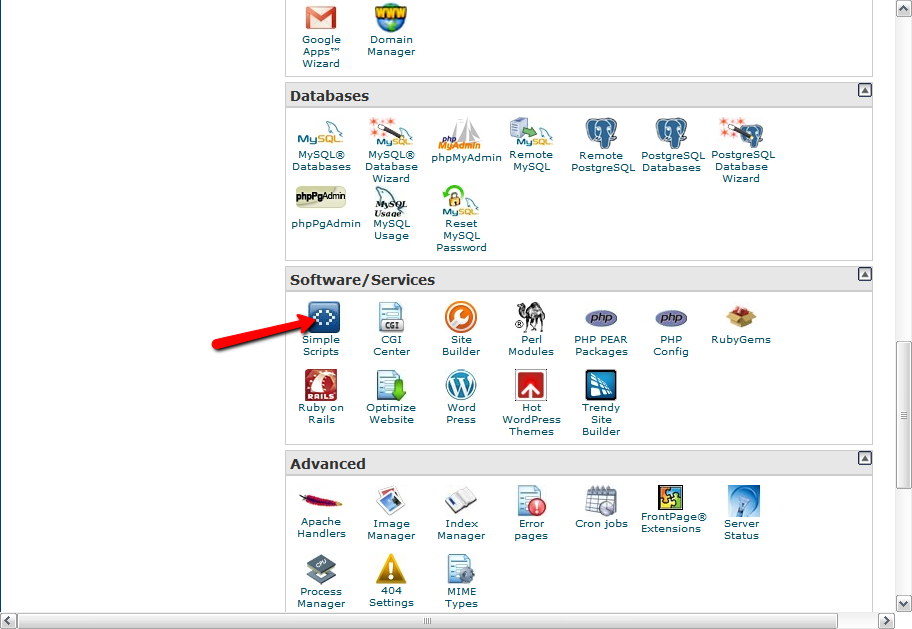Viewport: 912px width, 629px height.
Task: Click the 'MySQL® Databases' text link
Action: point(321,161)
